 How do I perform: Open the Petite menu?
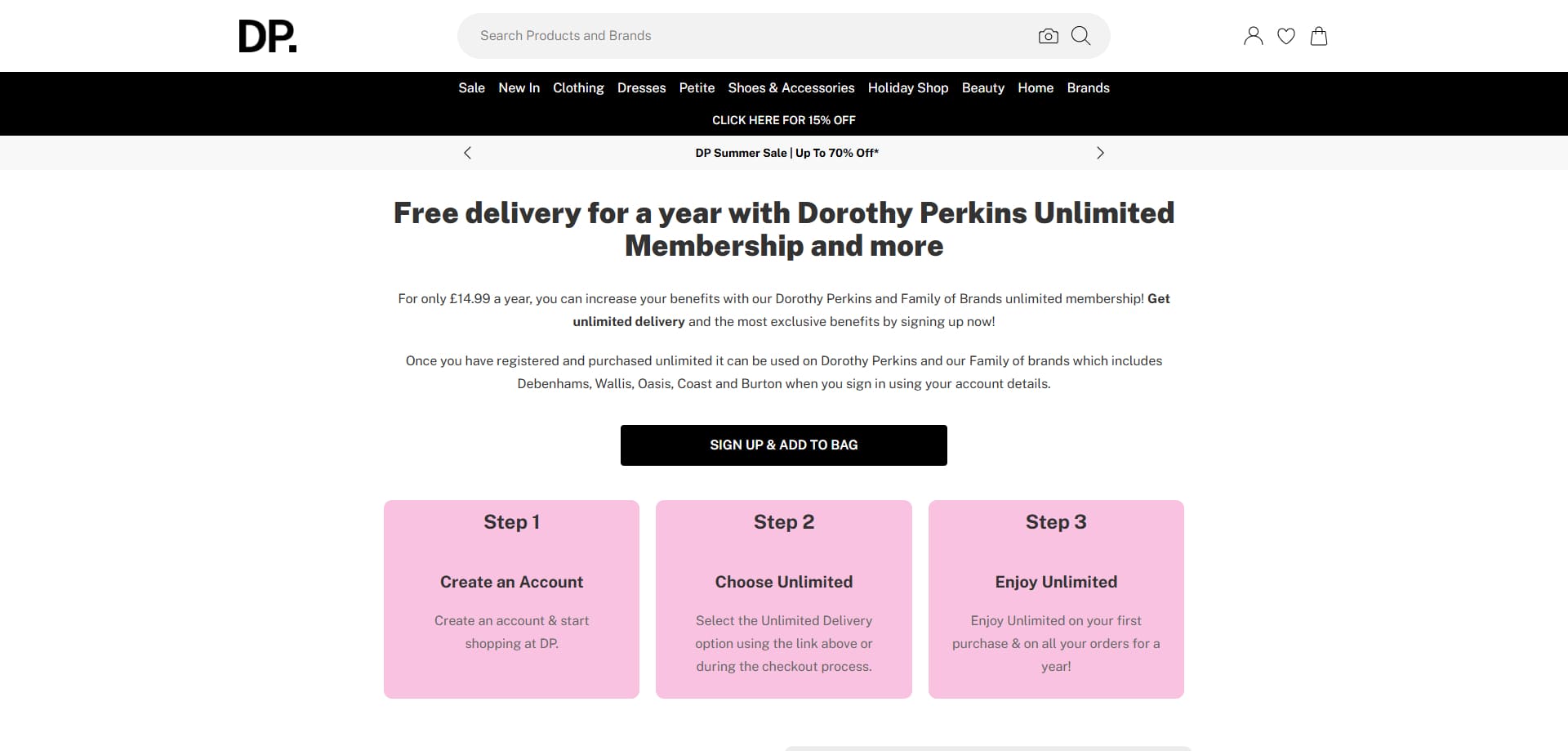point(697,88)
